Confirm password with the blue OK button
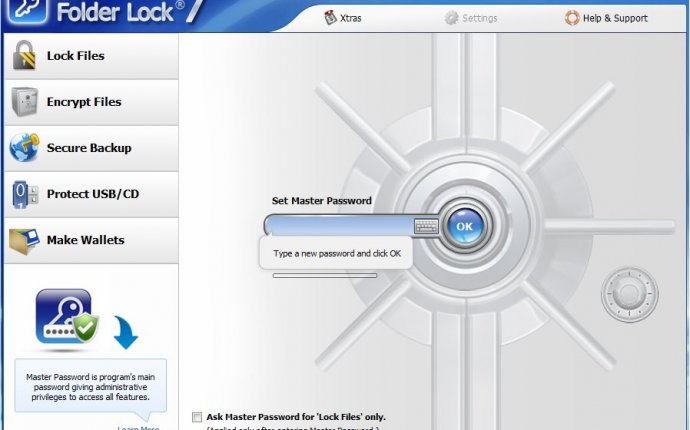690x430 pixels. tap(465, 226)
